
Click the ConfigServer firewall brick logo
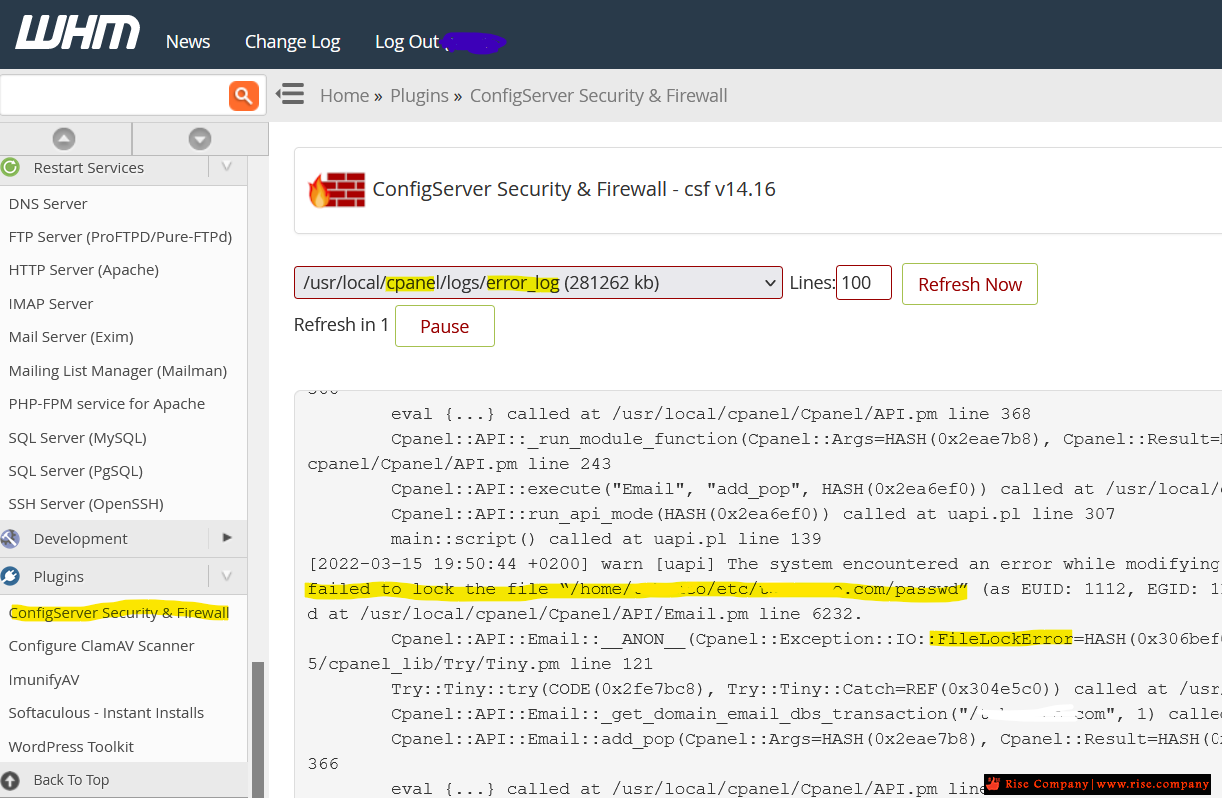[335, 189]
